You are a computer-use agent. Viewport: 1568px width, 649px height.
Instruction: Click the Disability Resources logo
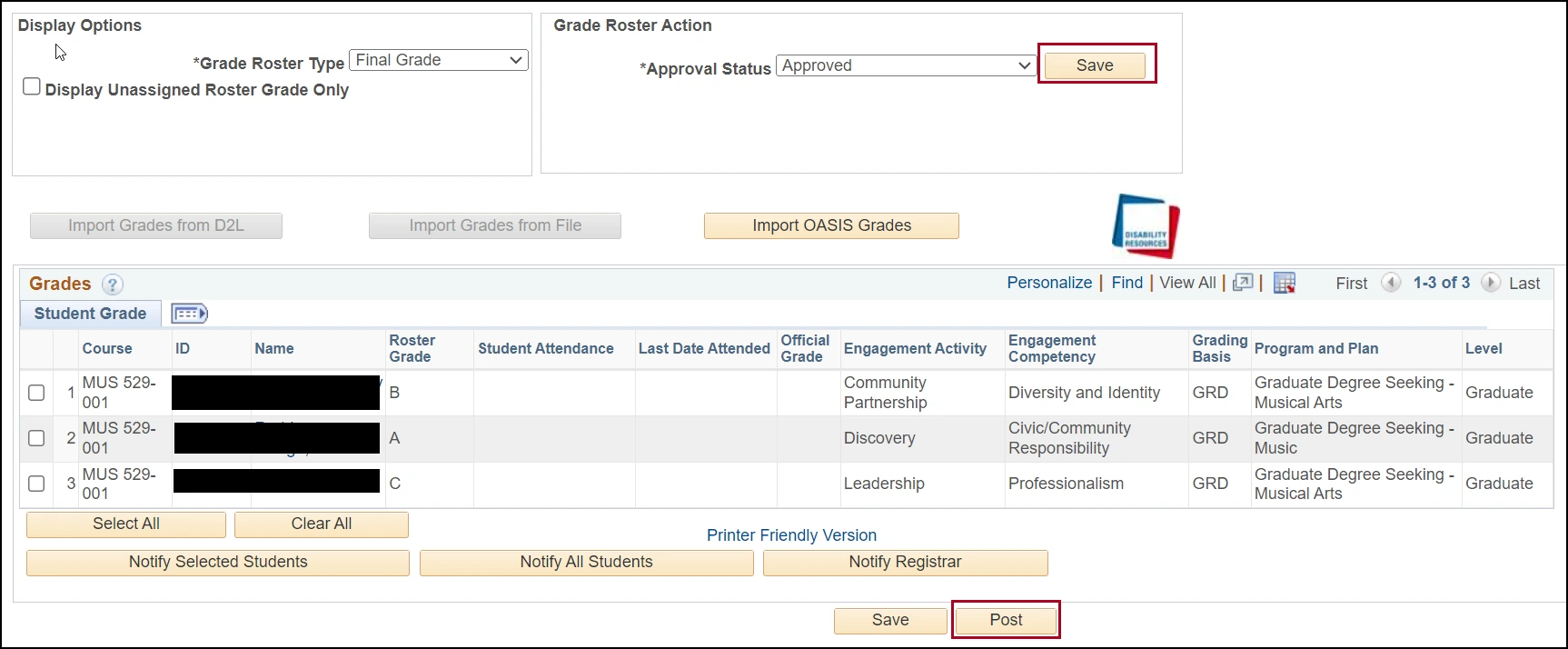pos(1146,225)
